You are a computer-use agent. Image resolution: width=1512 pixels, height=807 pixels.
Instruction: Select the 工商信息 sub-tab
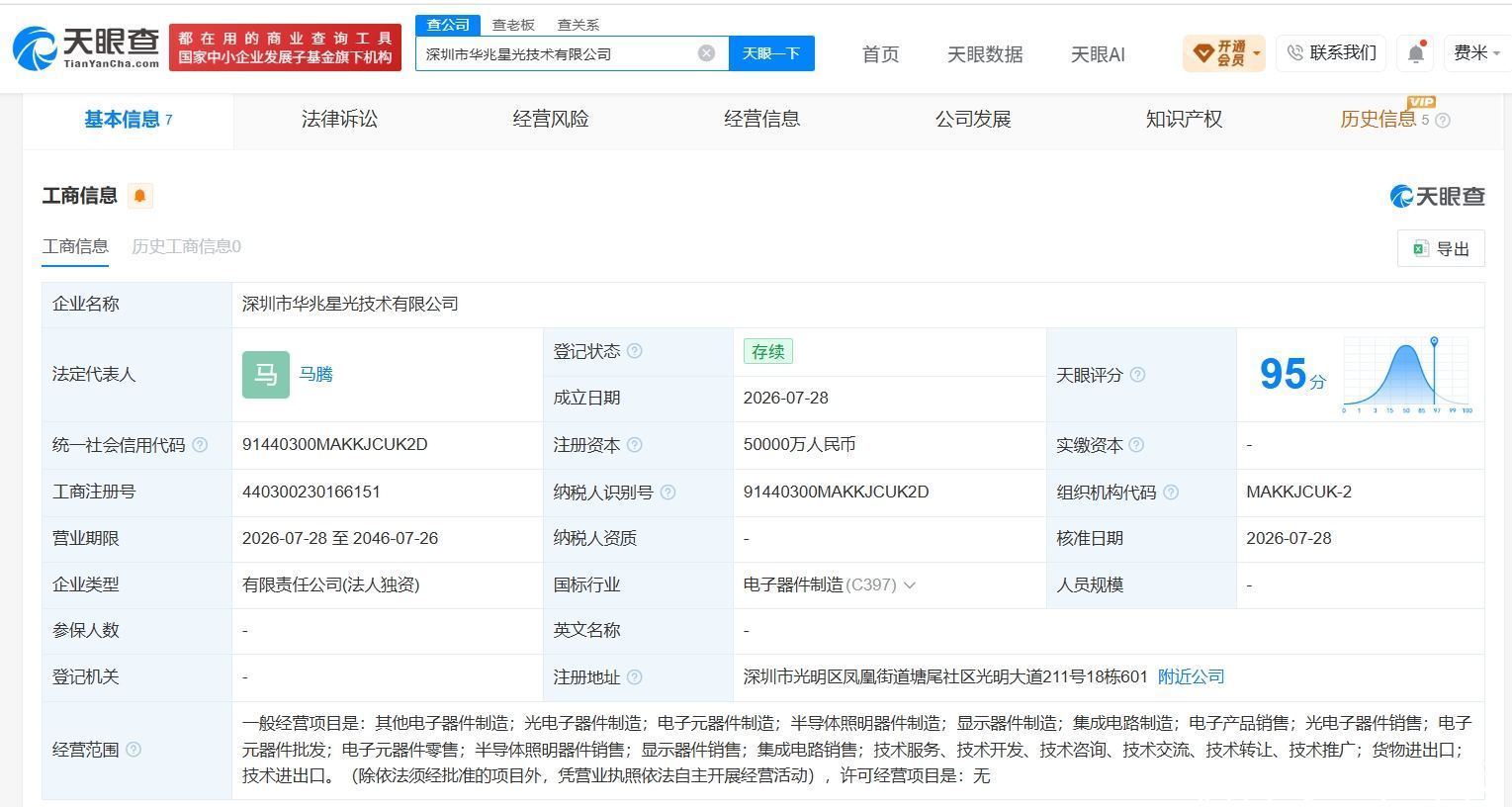tap(75, 246)
